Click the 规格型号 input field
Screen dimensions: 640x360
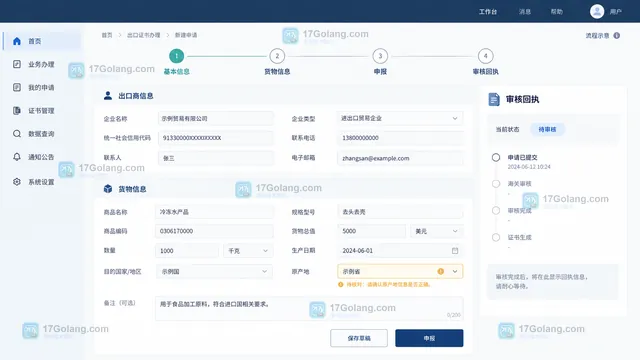[x=400, y=212]
